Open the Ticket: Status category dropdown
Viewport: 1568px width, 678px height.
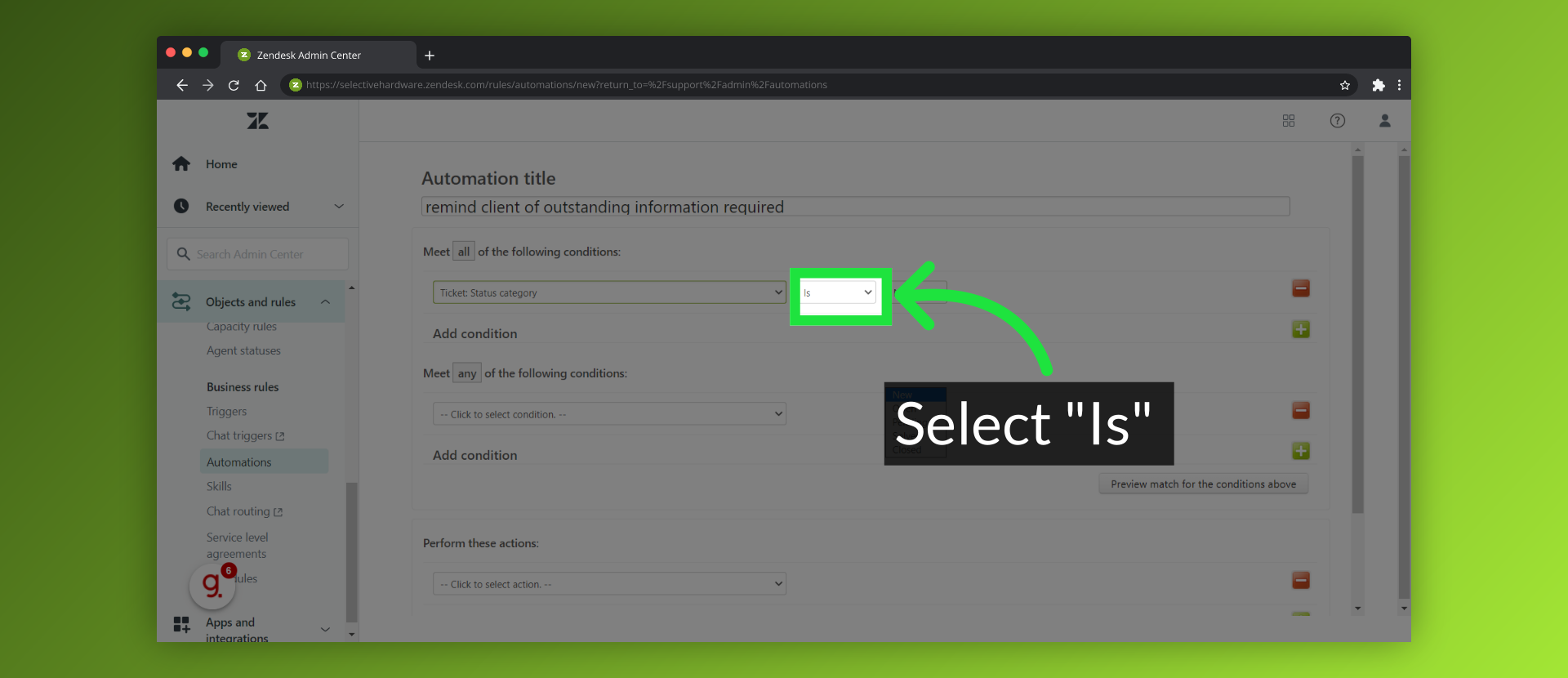[609, 292]
